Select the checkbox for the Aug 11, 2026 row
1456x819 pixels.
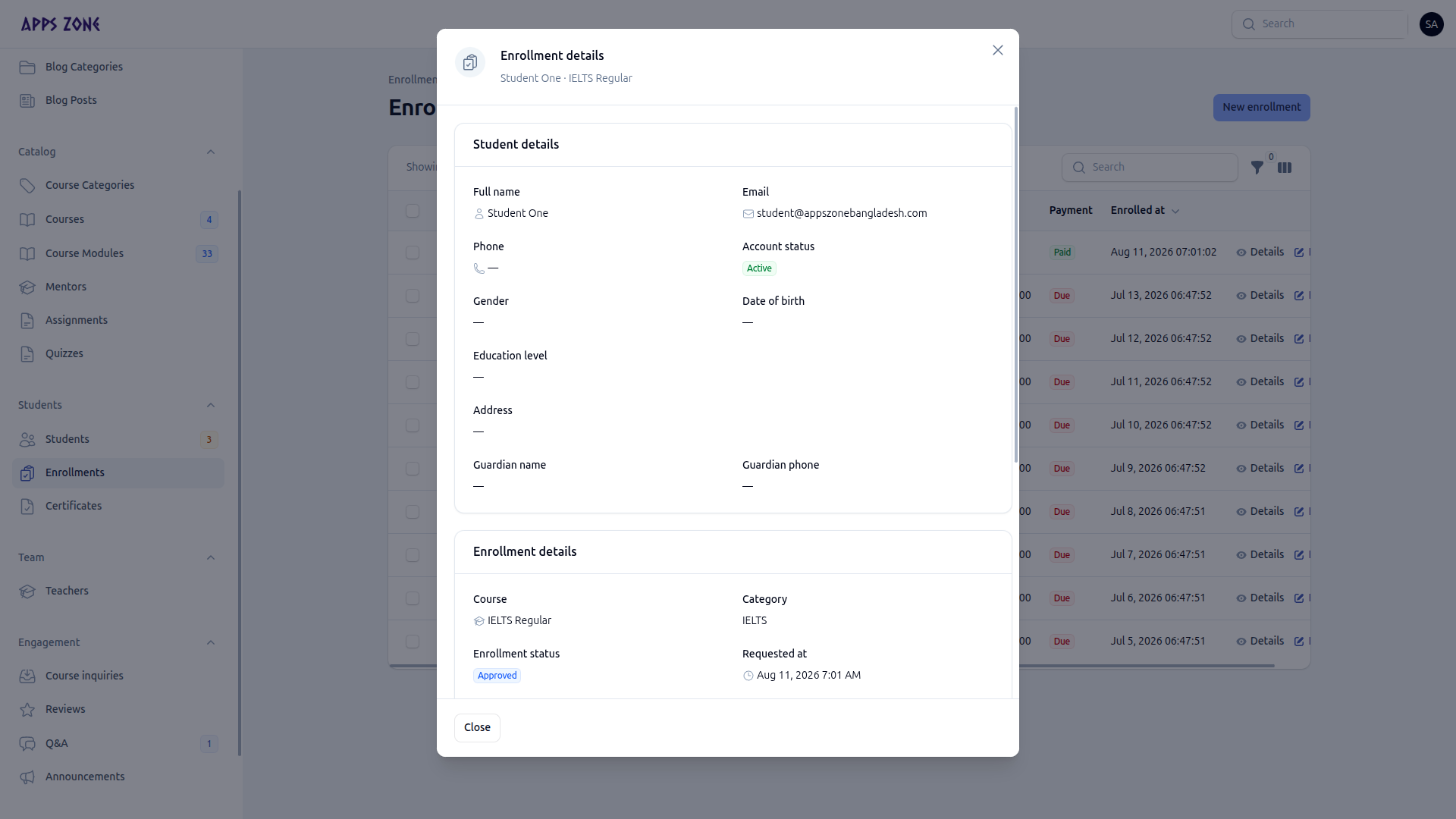pos(413,253)
